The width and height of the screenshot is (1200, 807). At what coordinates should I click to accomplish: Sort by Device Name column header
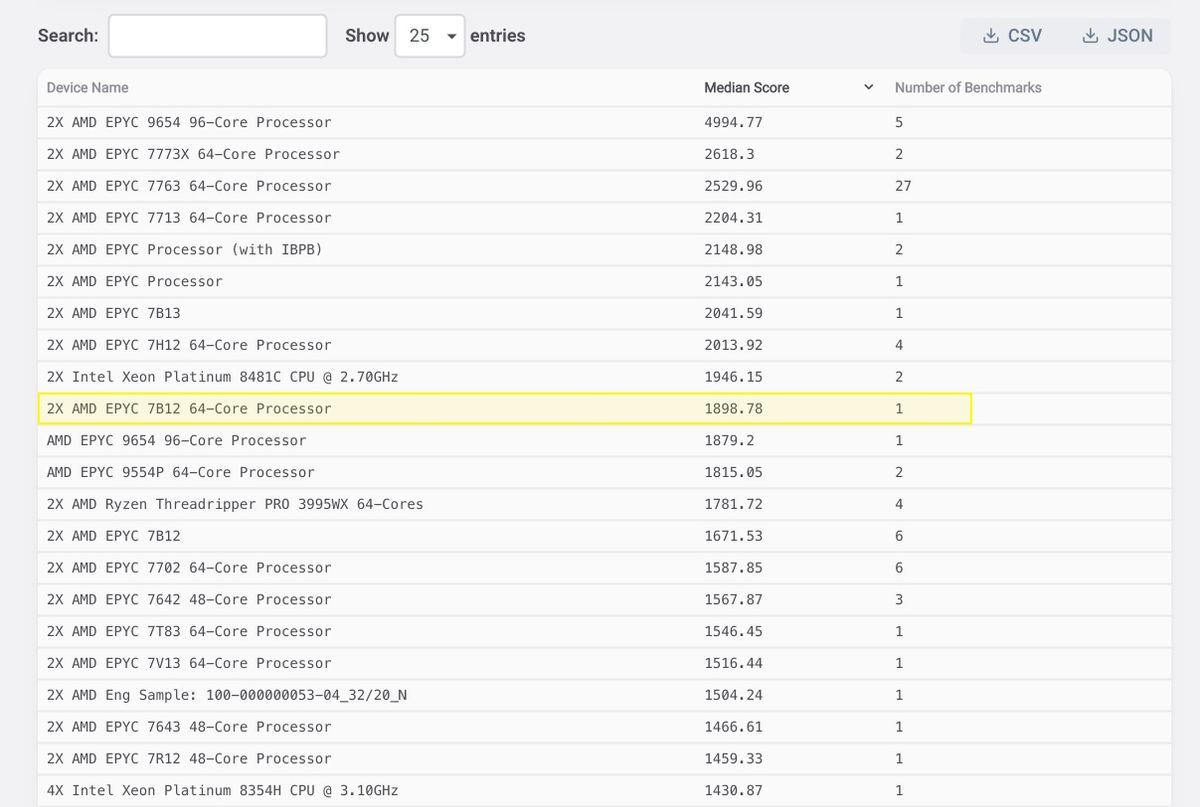(88, 88)
